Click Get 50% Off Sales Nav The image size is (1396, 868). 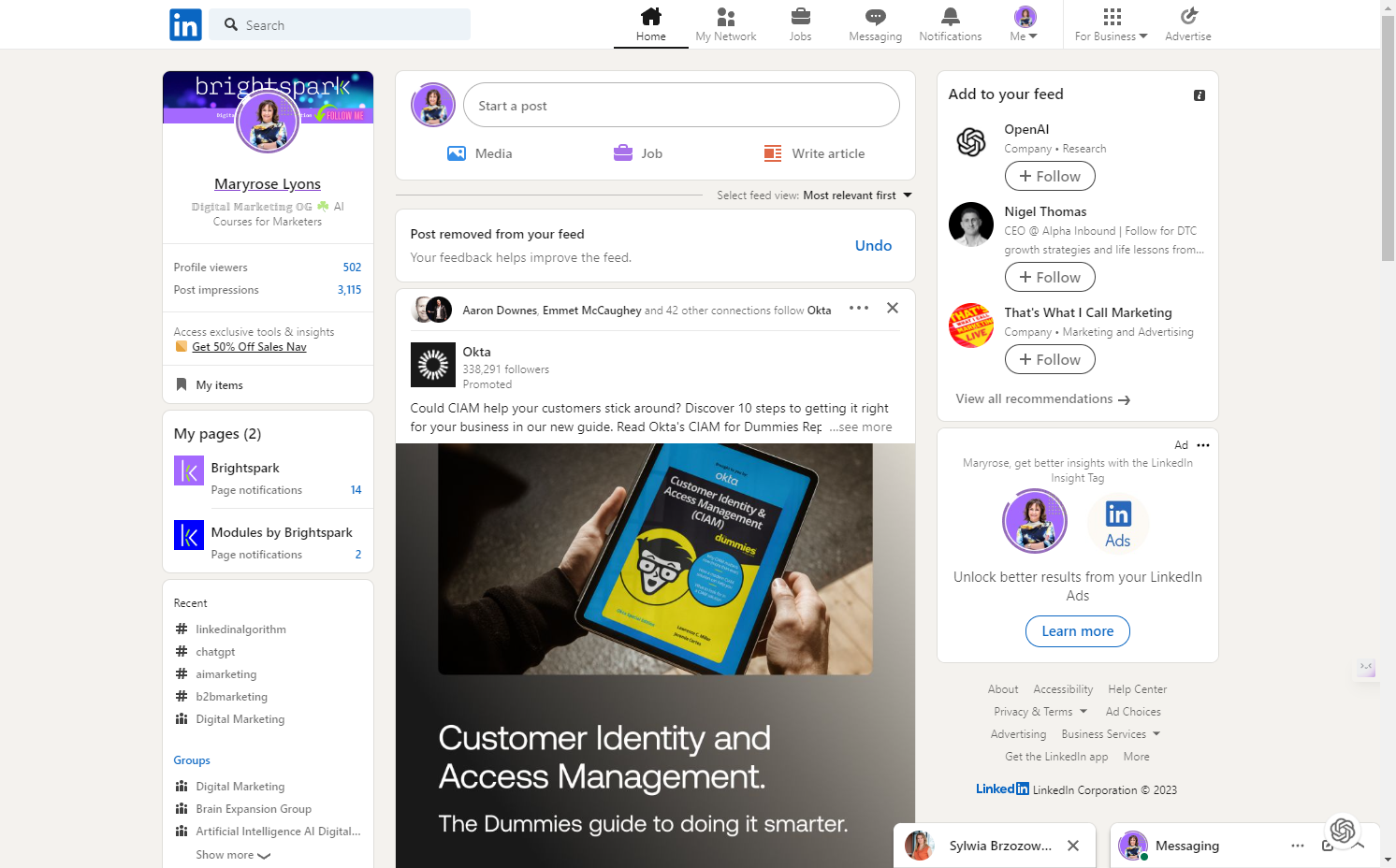(249, 347)
